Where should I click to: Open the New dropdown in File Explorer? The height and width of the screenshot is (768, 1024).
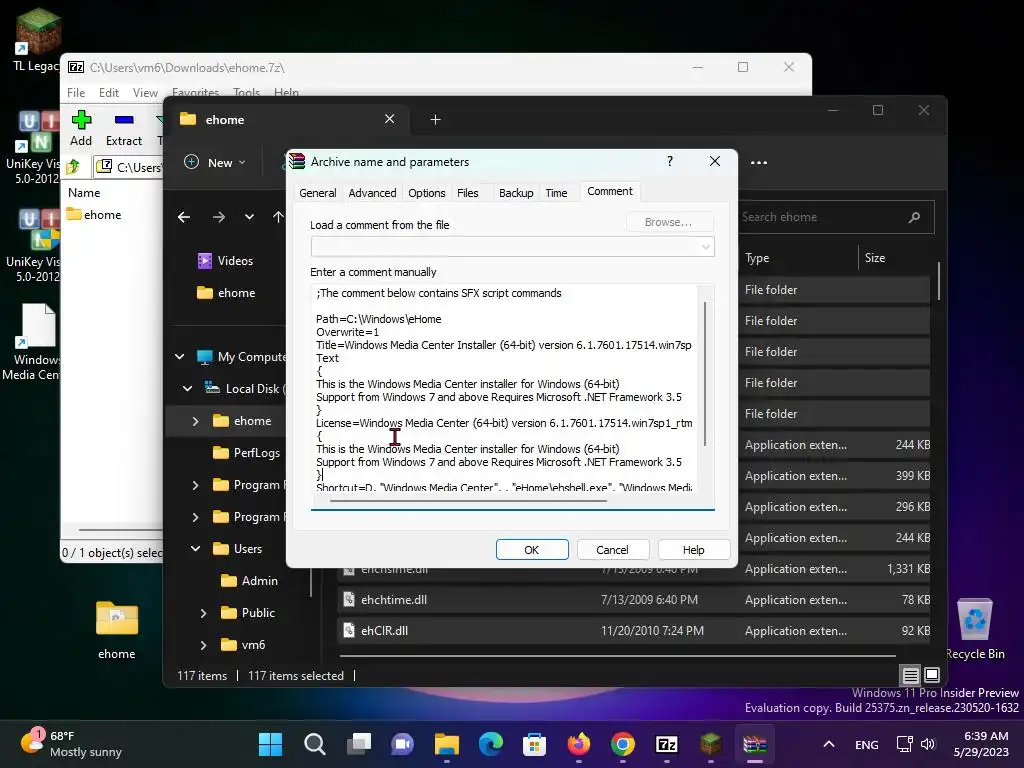(x=216, y=163)
